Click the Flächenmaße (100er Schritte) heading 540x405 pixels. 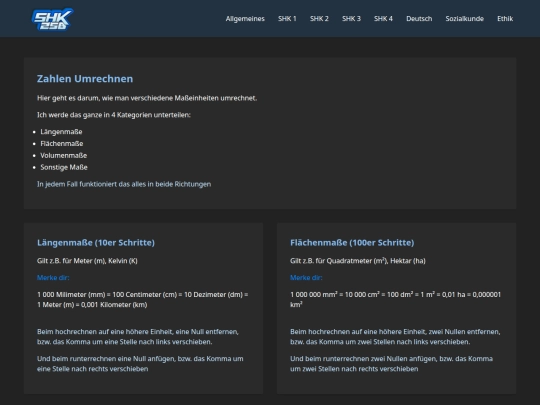352,242
